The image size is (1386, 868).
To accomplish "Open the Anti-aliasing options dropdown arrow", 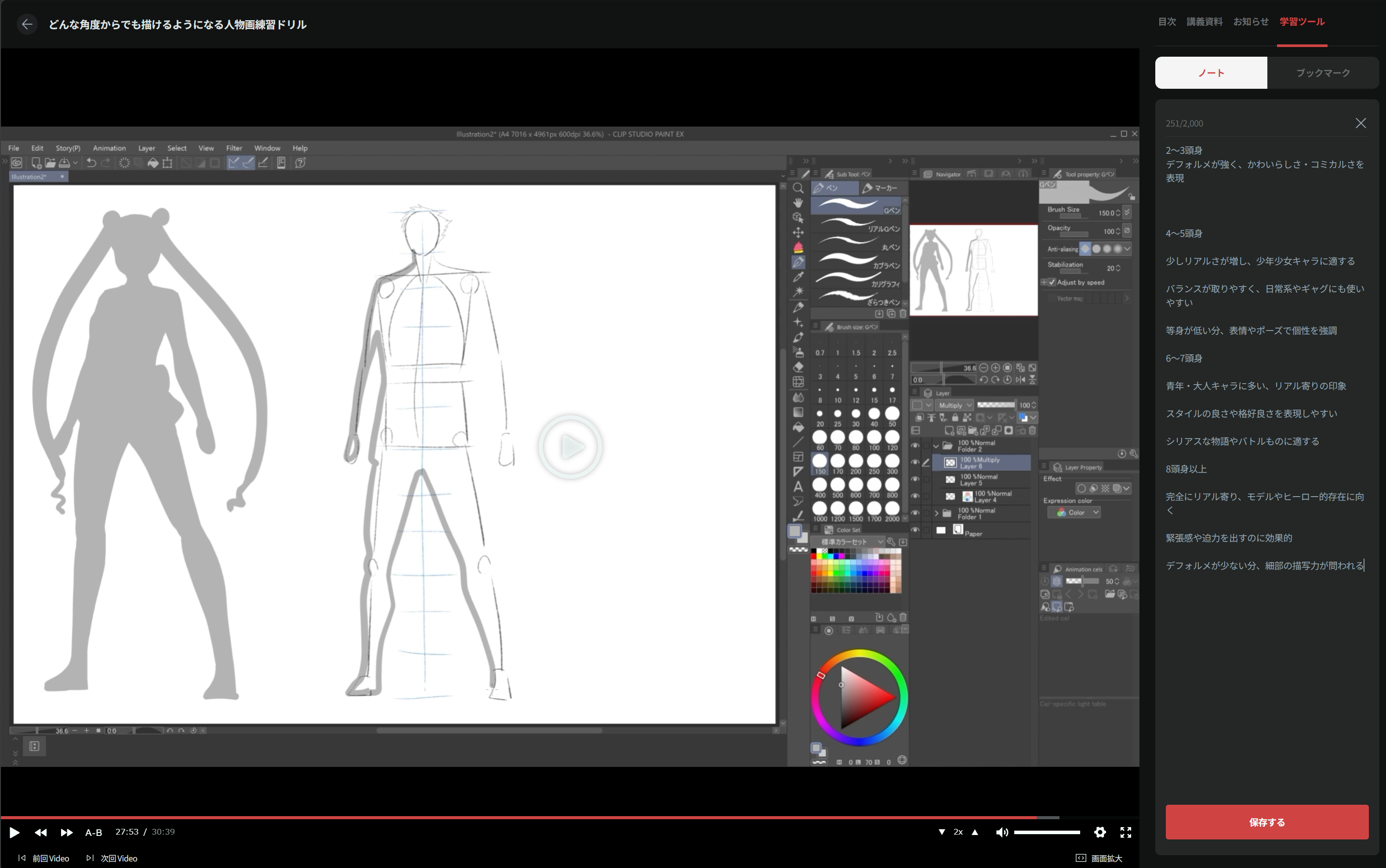I will click(1127, 249).
